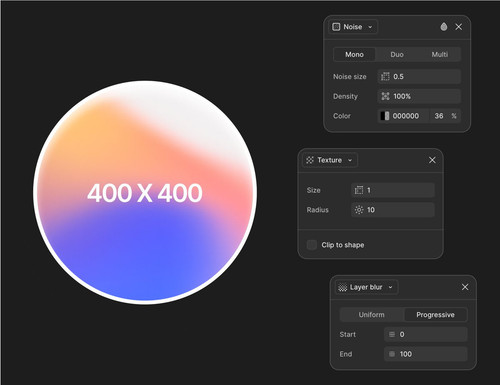500x385 pixels.
Task: Click the Color label in Noise panel
Action: [x=342, y=116]
